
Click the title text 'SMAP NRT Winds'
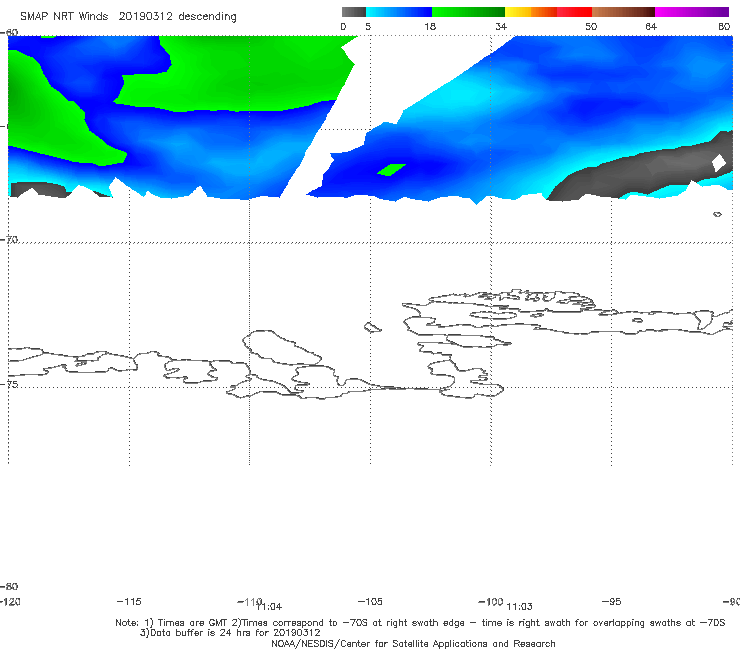(64, 16)
